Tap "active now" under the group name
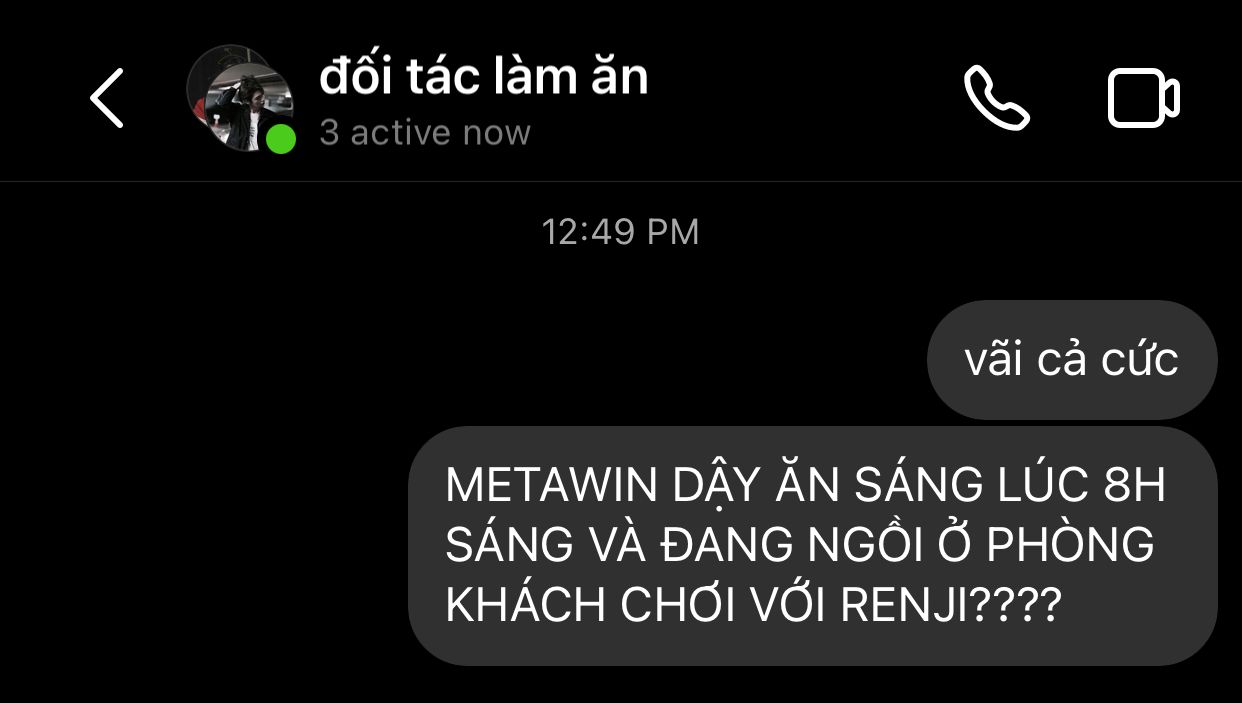This screenshot has height=703, width=1242. [440, 133]
